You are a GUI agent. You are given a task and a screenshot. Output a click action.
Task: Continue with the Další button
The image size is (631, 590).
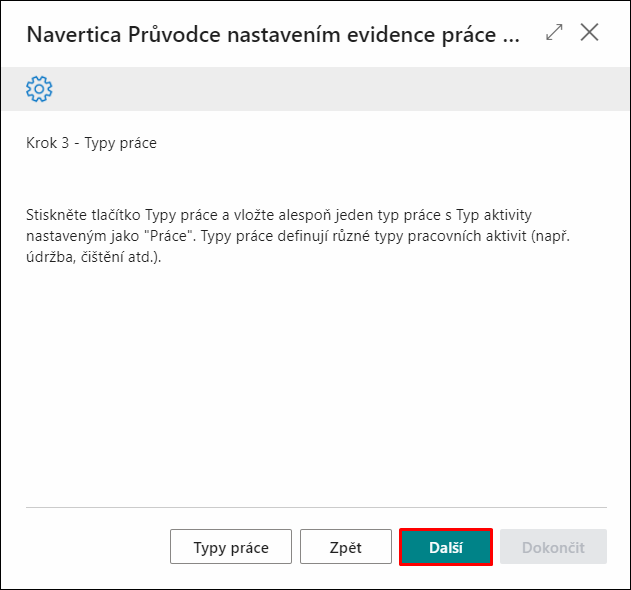click(446, 547)
